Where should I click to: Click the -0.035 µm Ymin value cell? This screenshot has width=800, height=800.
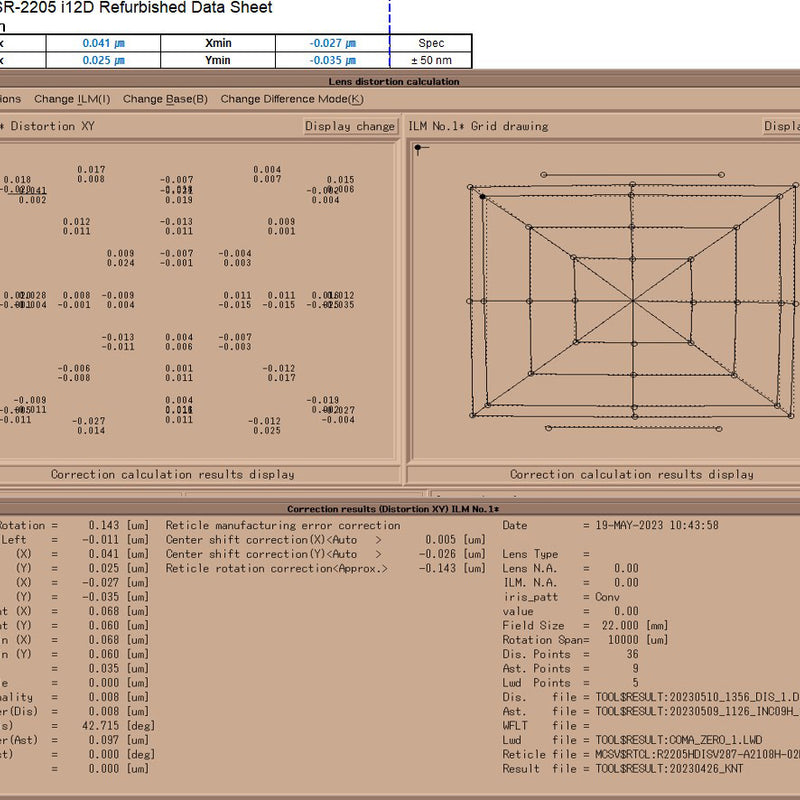pos(331,60)
